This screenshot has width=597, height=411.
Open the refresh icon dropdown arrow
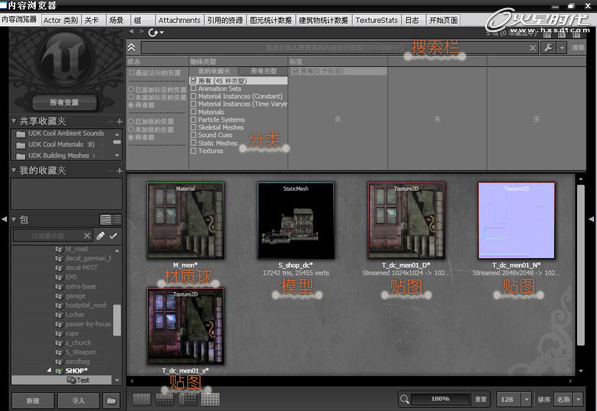162,33
